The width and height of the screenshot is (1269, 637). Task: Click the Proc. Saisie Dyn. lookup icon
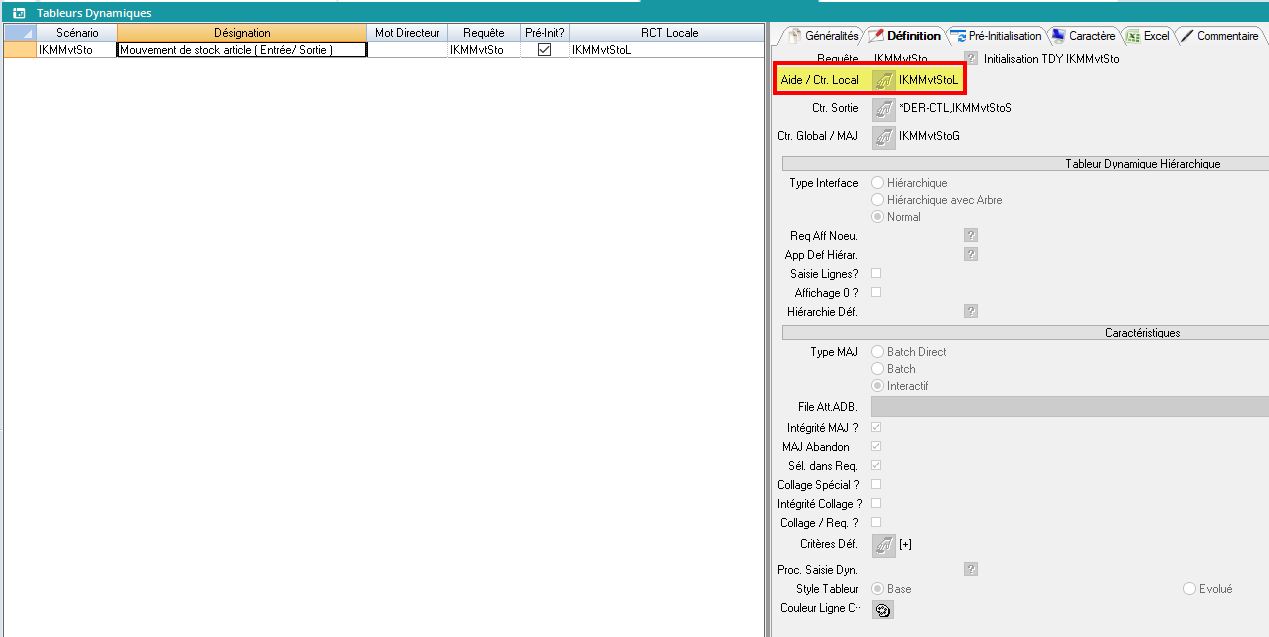(x=970, y=570)
